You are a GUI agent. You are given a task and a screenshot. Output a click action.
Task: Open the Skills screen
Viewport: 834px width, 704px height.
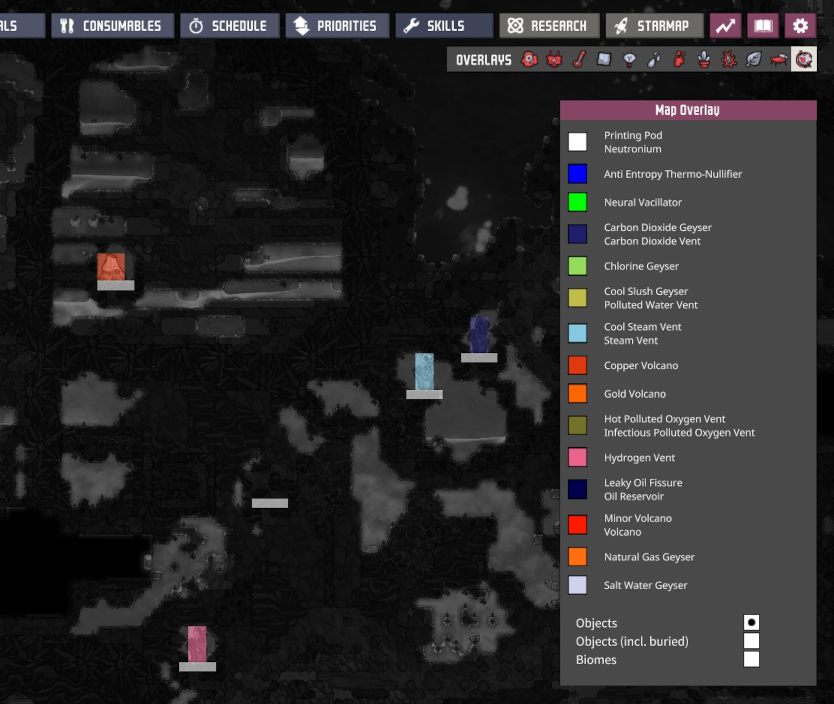tap(444, 26)
